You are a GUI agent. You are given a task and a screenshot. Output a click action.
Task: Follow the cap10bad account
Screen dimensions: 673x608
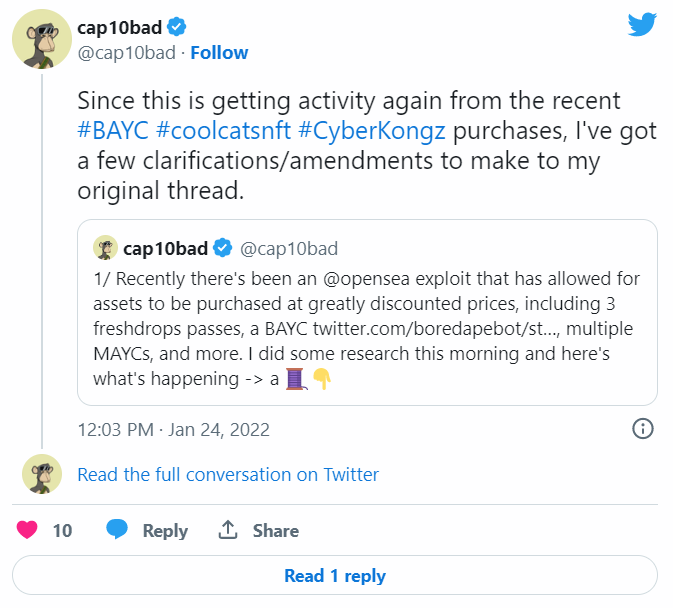[x=219, y=52]
